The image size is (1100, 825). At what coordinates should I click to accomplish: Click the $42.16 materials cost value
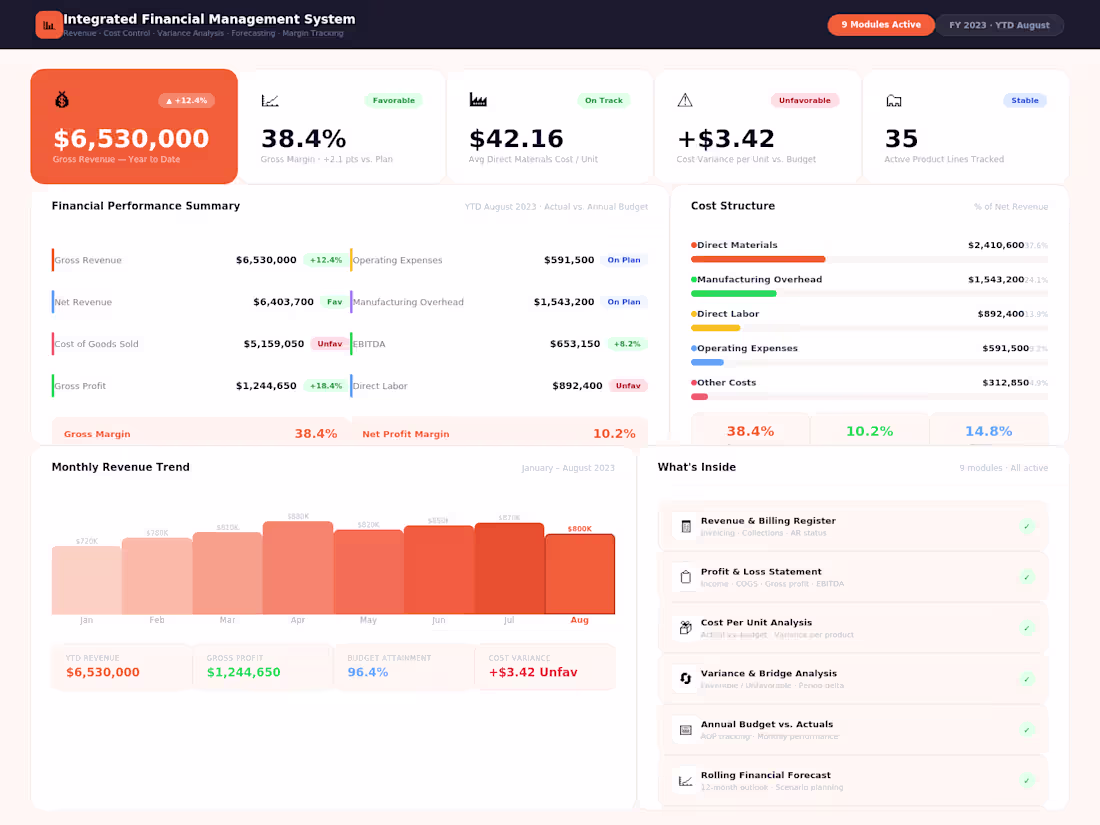point(516,138)
